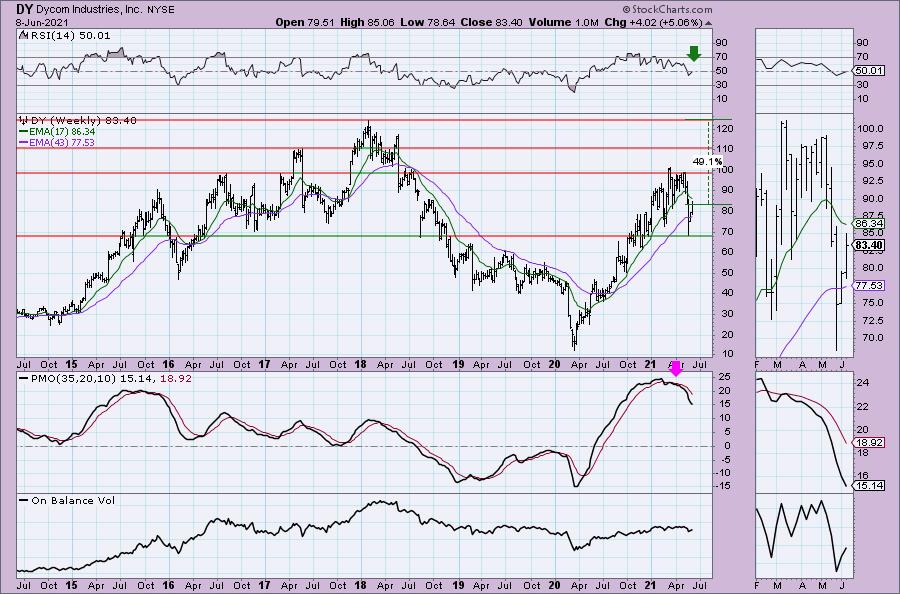This screenshot has height=594, width=900.
Task: Click the 77.53 EMA value tag in thumbnail
Action: (869, 285)
